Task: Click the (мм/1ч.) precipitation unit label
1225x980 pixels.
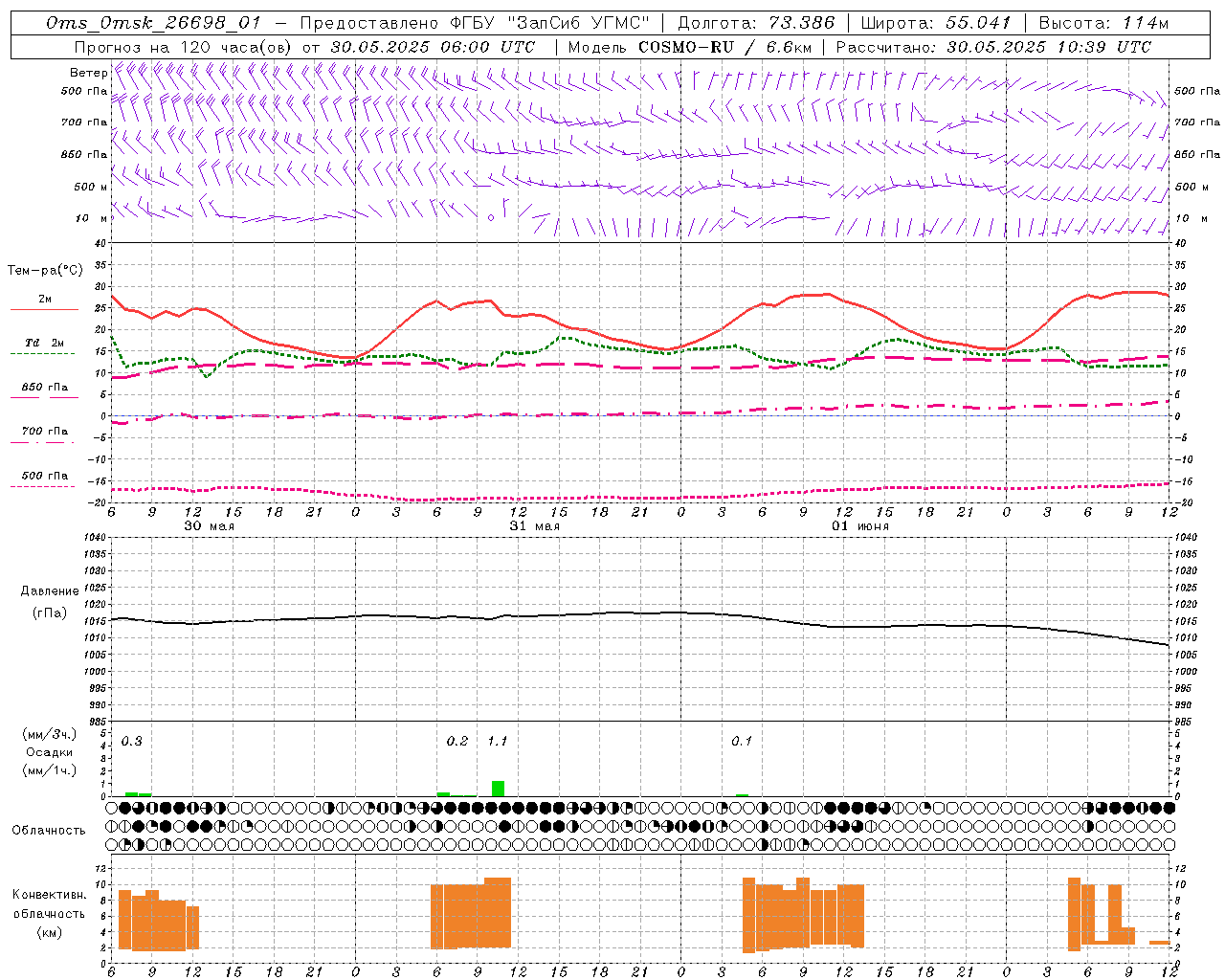Action: [x=49, y=770]
